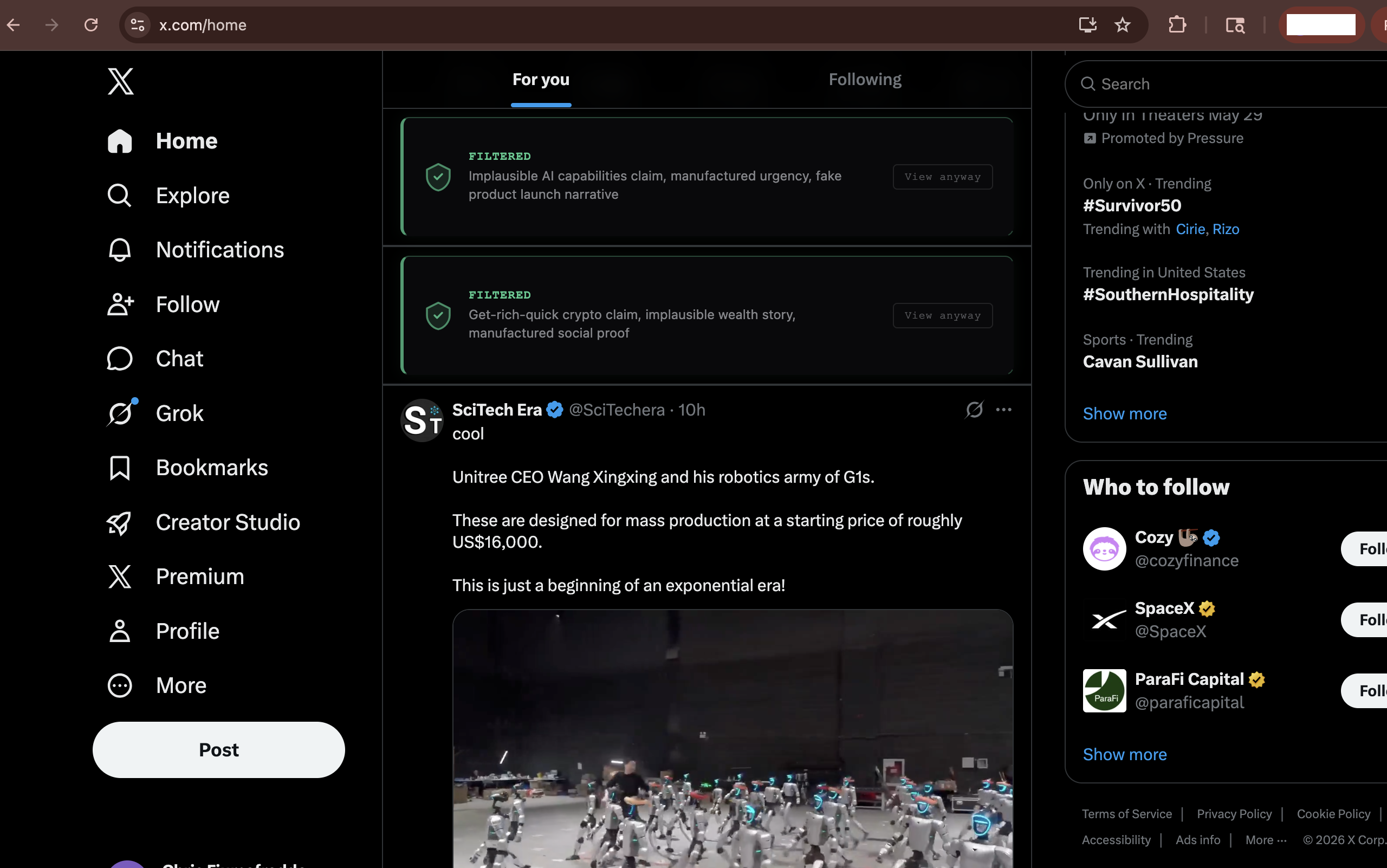This screenshot has width=1387, height=868.
Task: Show more under Who to follow
Action: click(x=1125, y=754)
